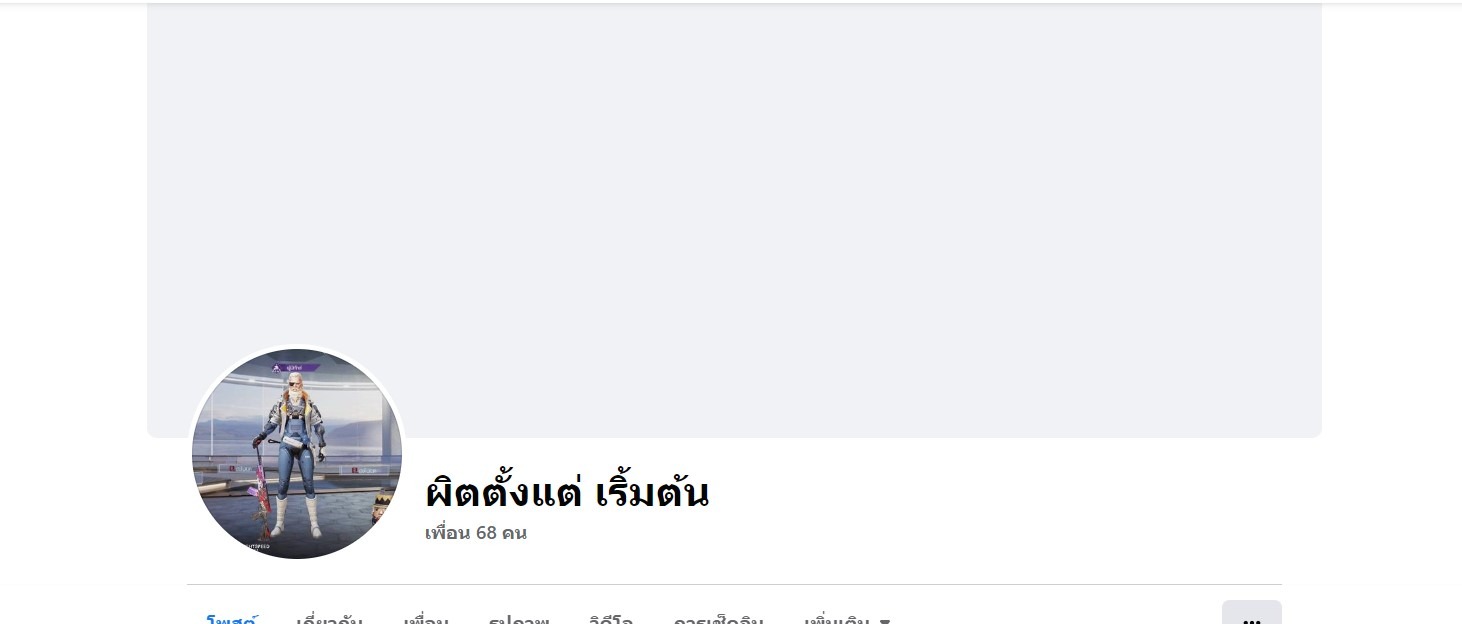This screenshot has height=624, width=1462.
Task: Select the profile name ผิดตั้งแต่ เริ่มต้น
Action: coord(567,491)
